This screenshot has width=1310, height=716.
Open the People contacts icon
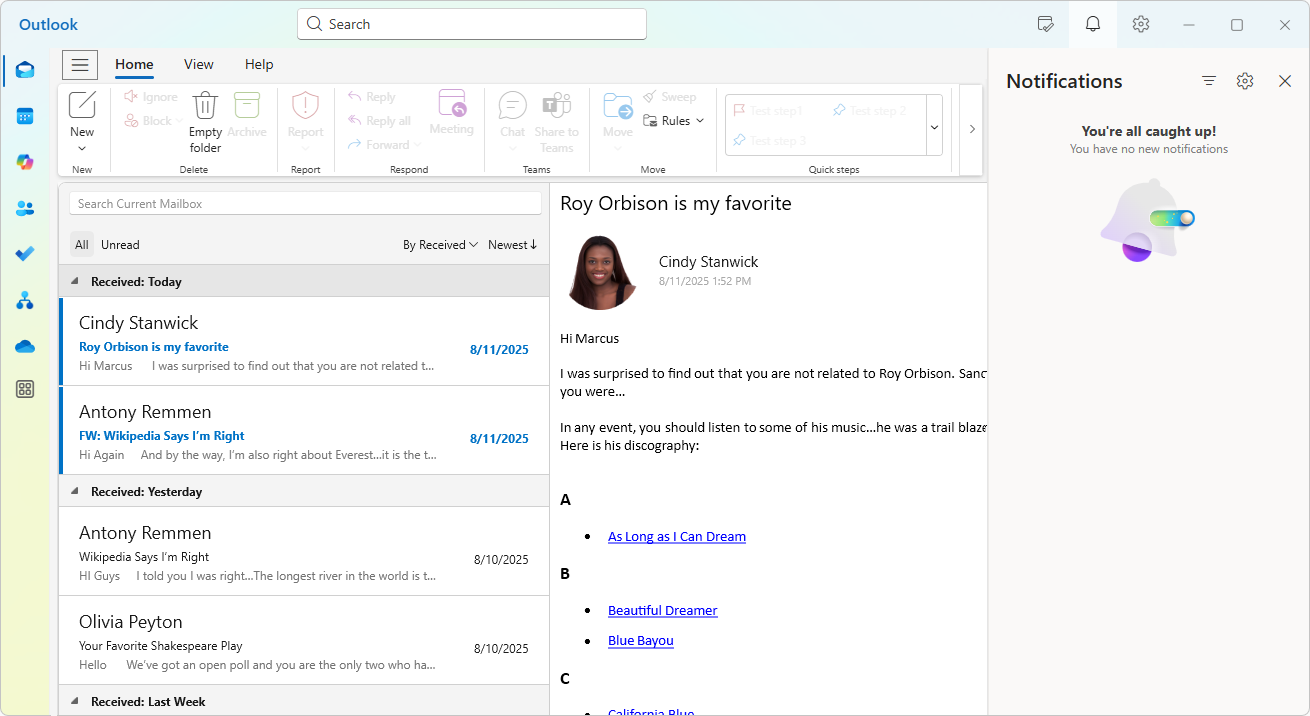coord(25,208)
